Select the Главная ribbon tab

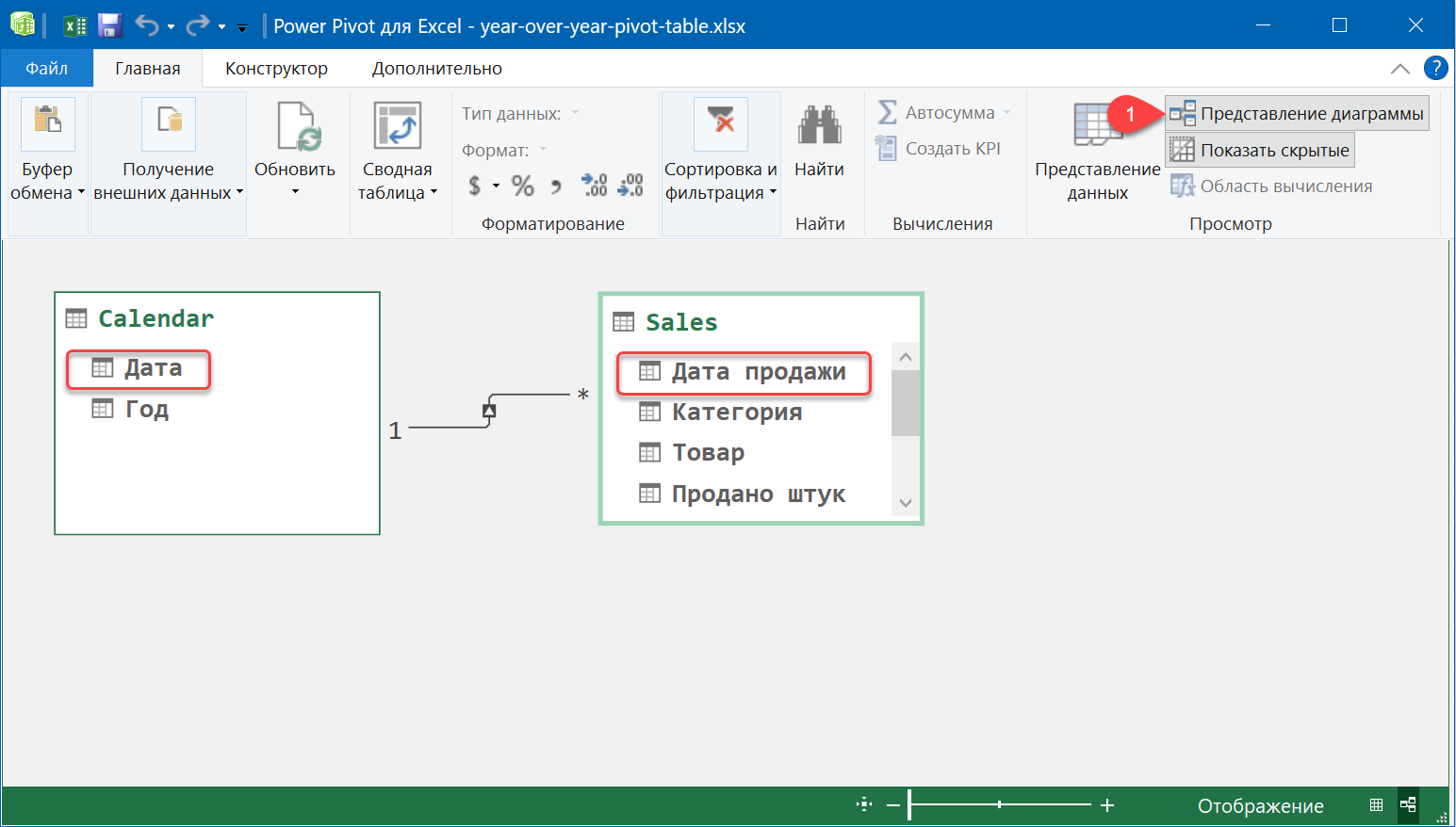click(148, 68)
